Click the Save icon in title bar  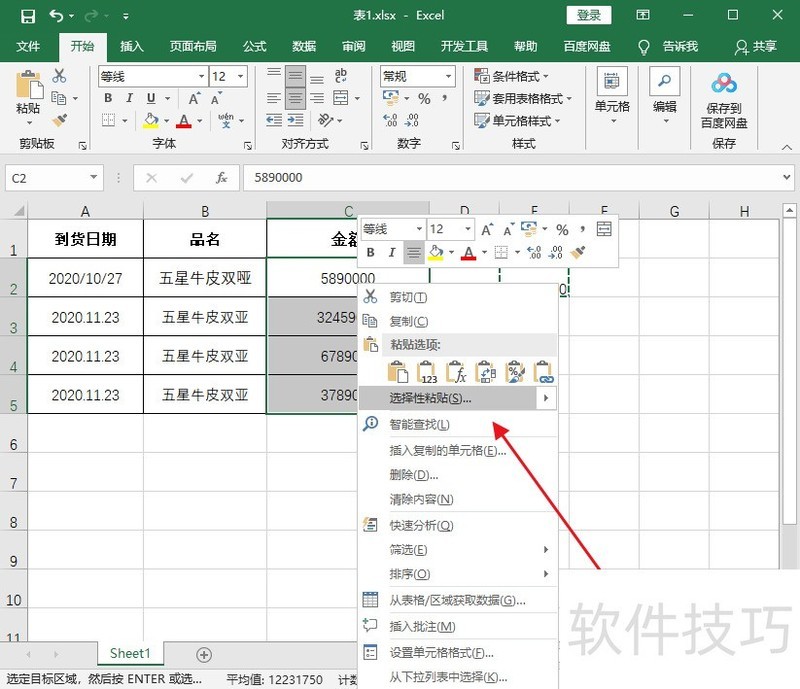pos(28,16)
